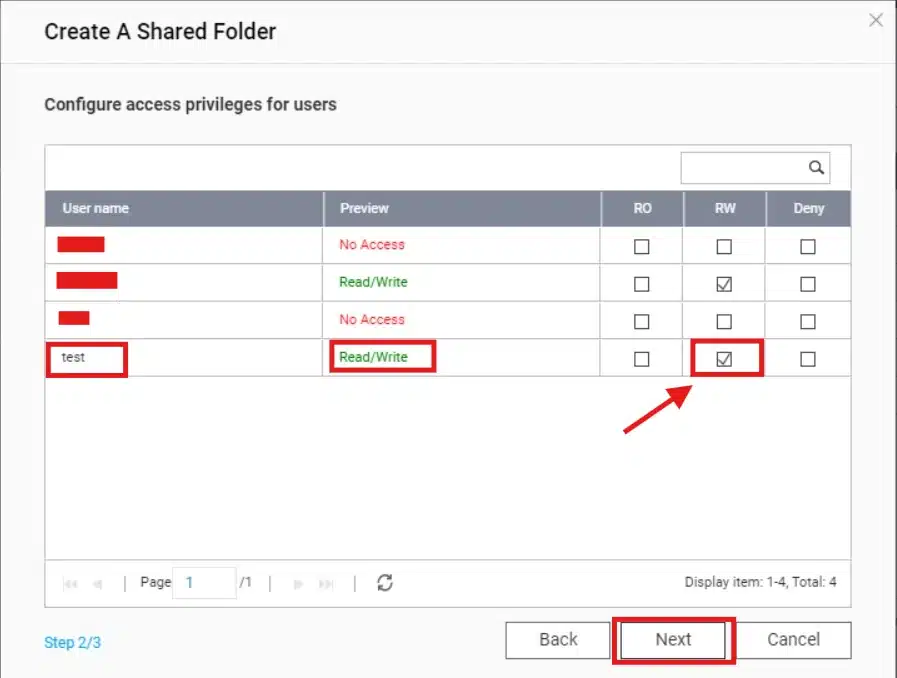Uncheck RW for second user row
897x678 pixels.
pyautogui.click(x=724, y=284)
